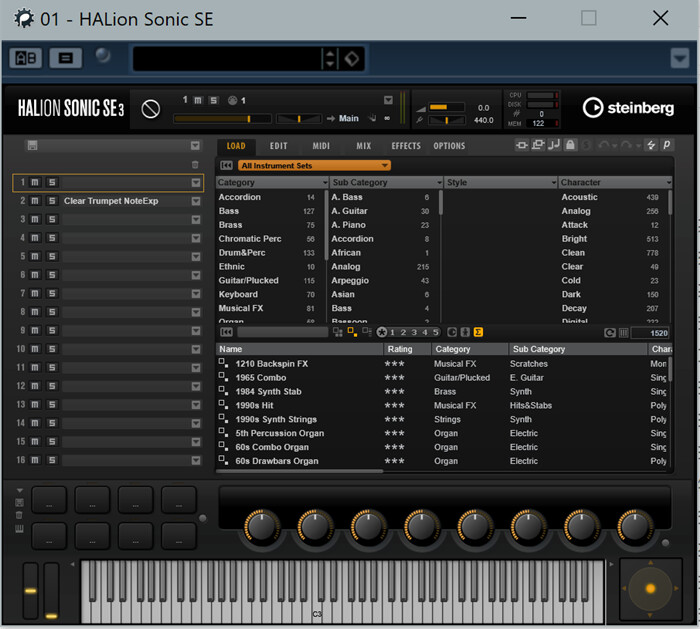700x629 pixels.
Task: Open the All Instrument Sets dropdown
Action: 314,166
